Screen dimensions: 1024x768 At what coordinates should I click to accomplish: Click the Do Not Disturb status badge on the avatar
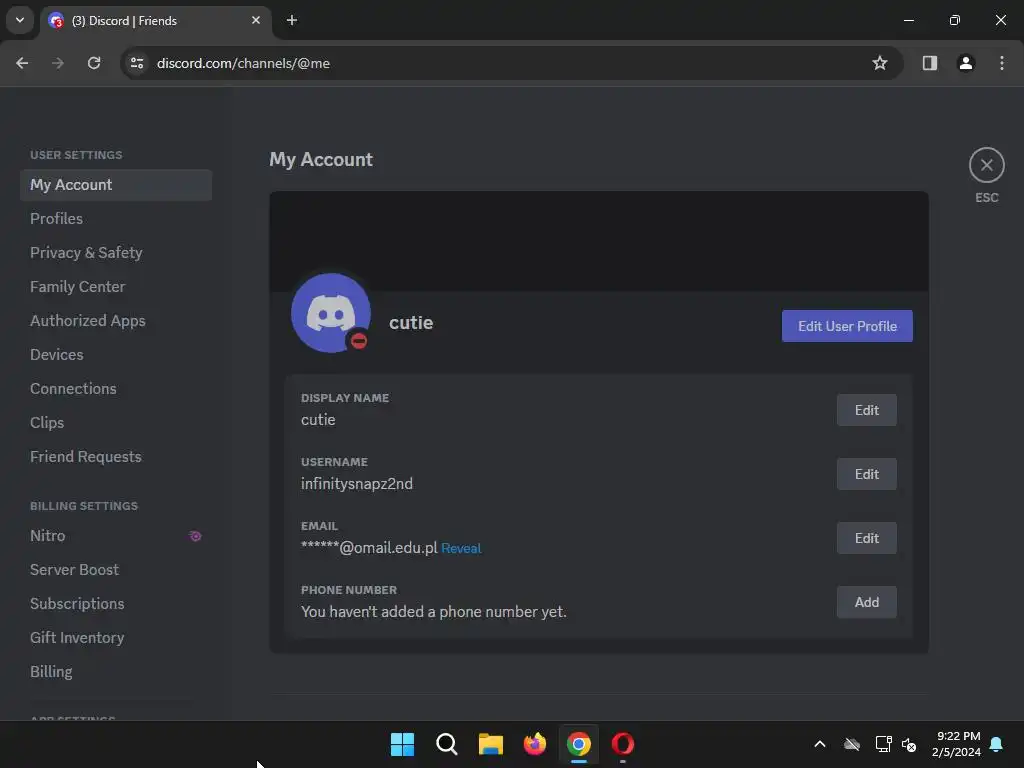[x=359, y=341]
